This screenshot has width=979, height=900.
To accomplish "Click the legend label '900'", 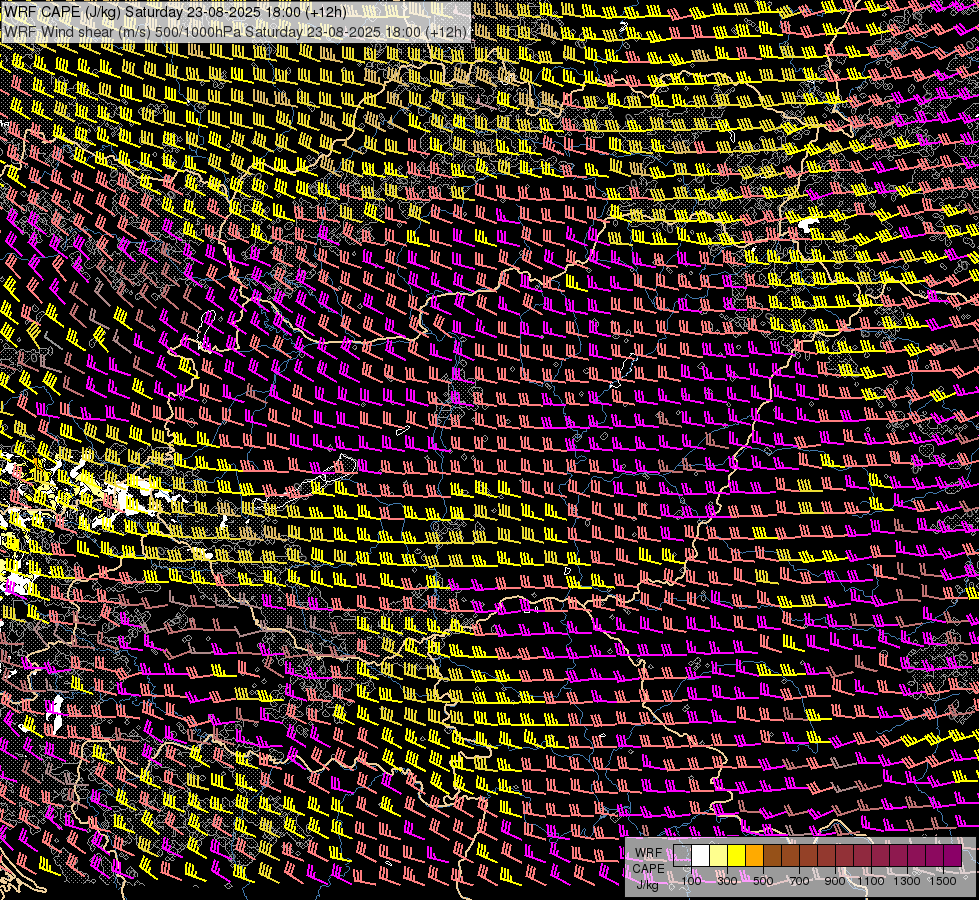I will pyautogui.click(x=835, y=881).
